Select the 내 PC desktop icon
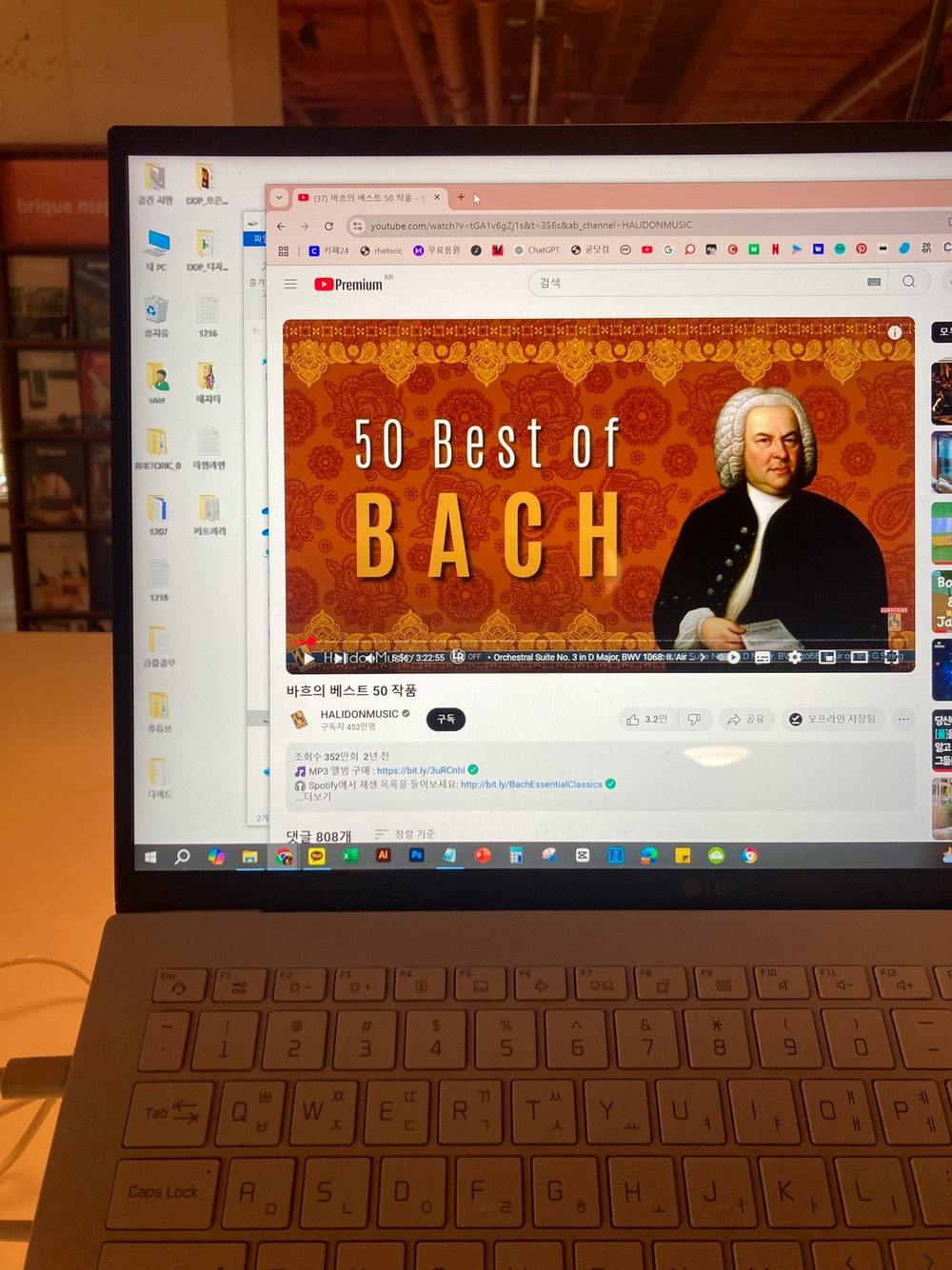Screen dimensions: 952x1270 click(x=157, y=250)
